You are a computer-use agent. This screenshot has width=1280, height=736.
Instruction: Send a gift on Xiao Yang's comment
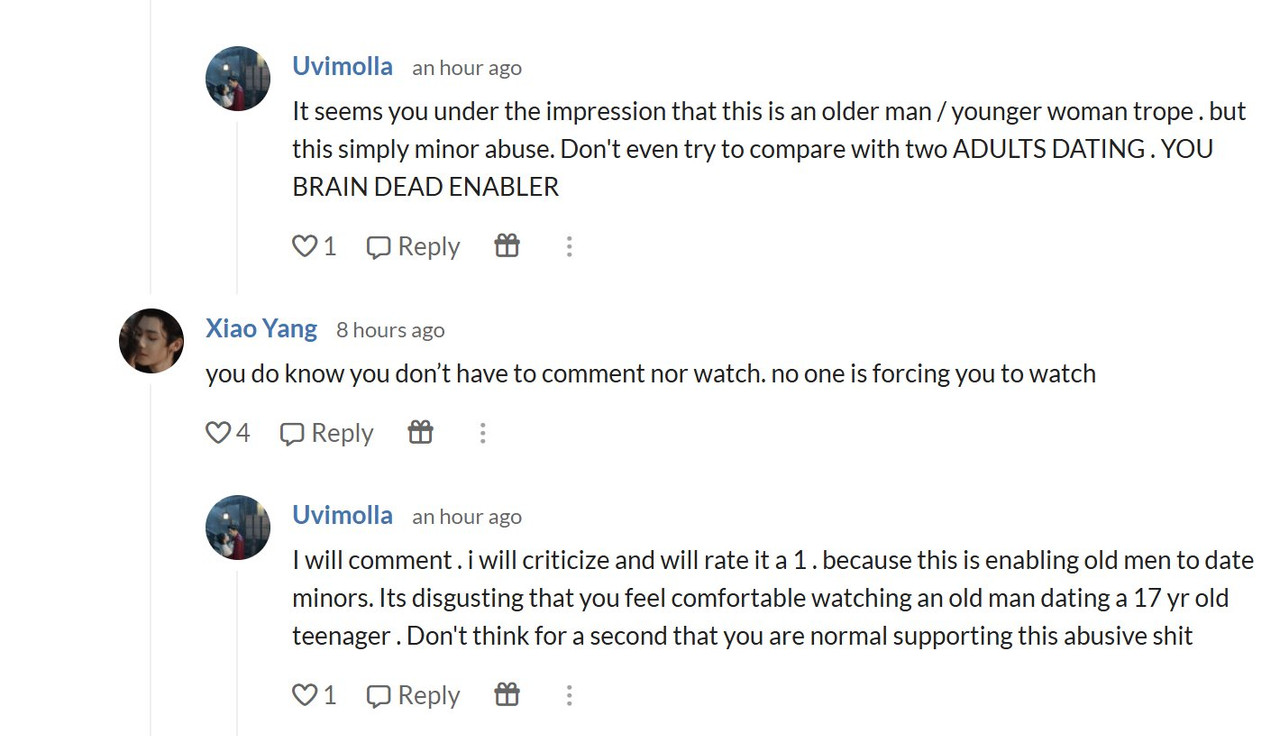(x=421, y=432)
